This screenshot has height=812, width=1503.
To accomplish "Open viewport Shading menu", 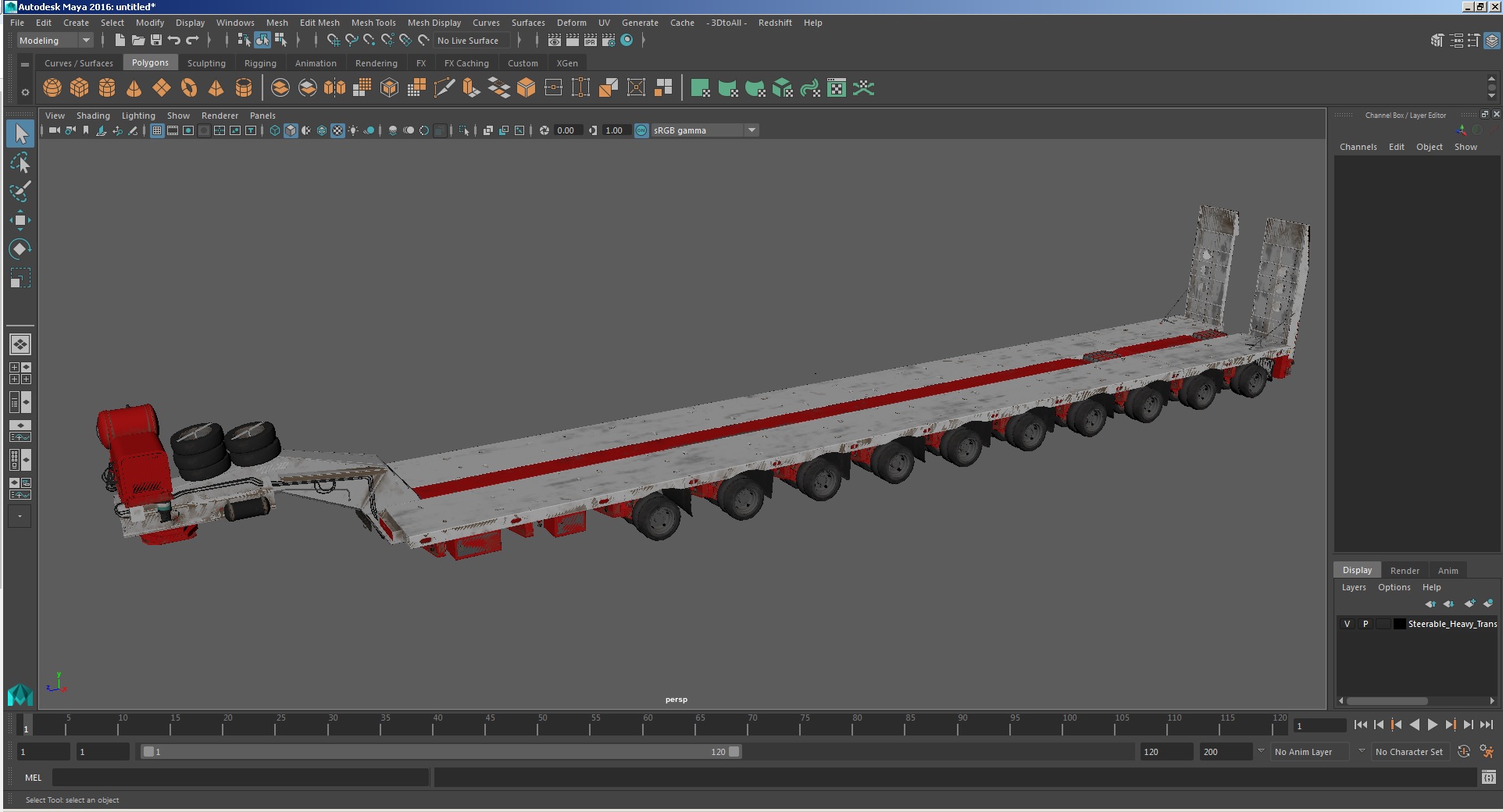I will point(93,116).
